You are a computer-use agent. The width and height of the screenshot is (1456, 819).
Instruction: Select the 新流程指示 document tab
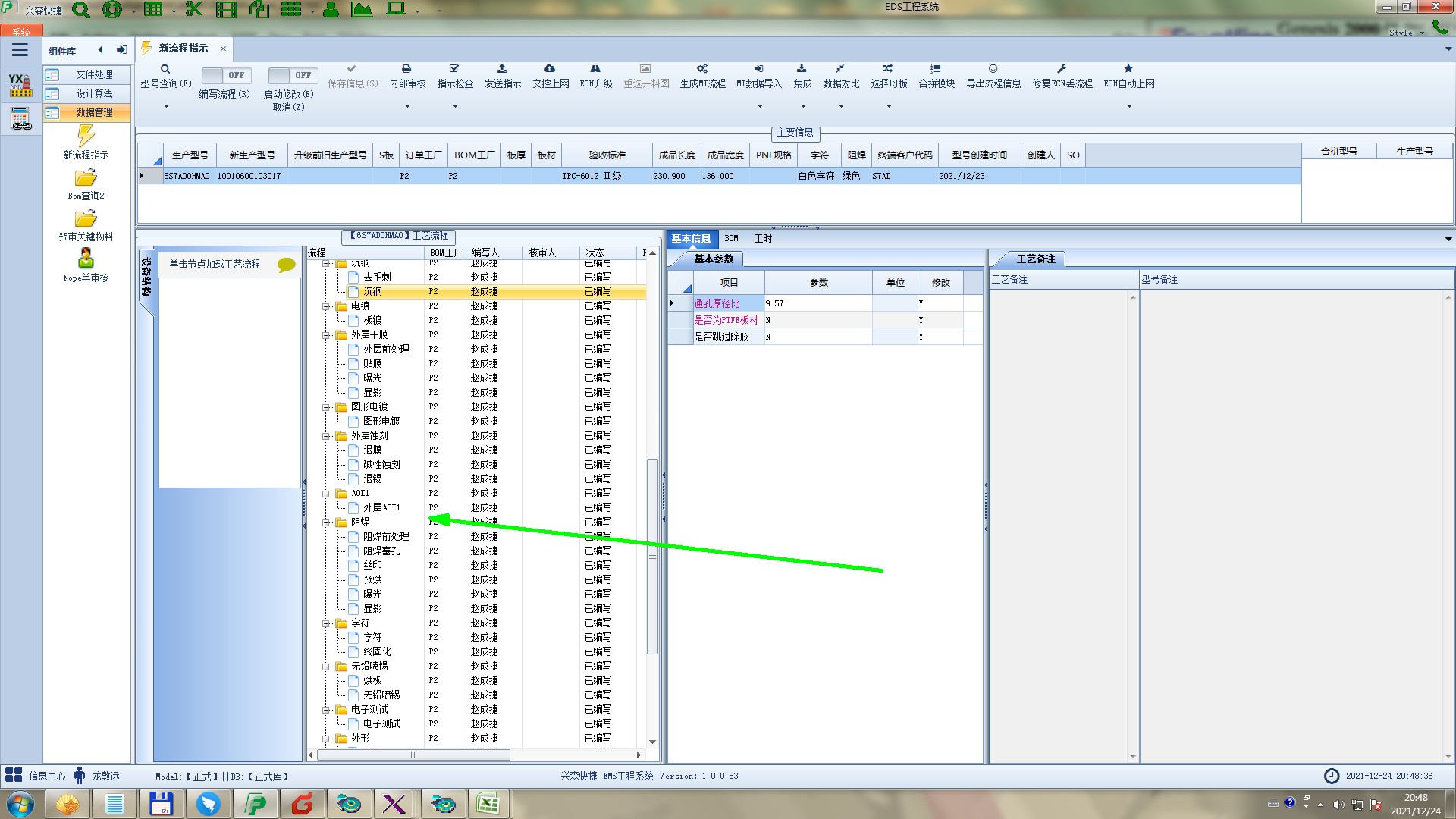(184, 49)
